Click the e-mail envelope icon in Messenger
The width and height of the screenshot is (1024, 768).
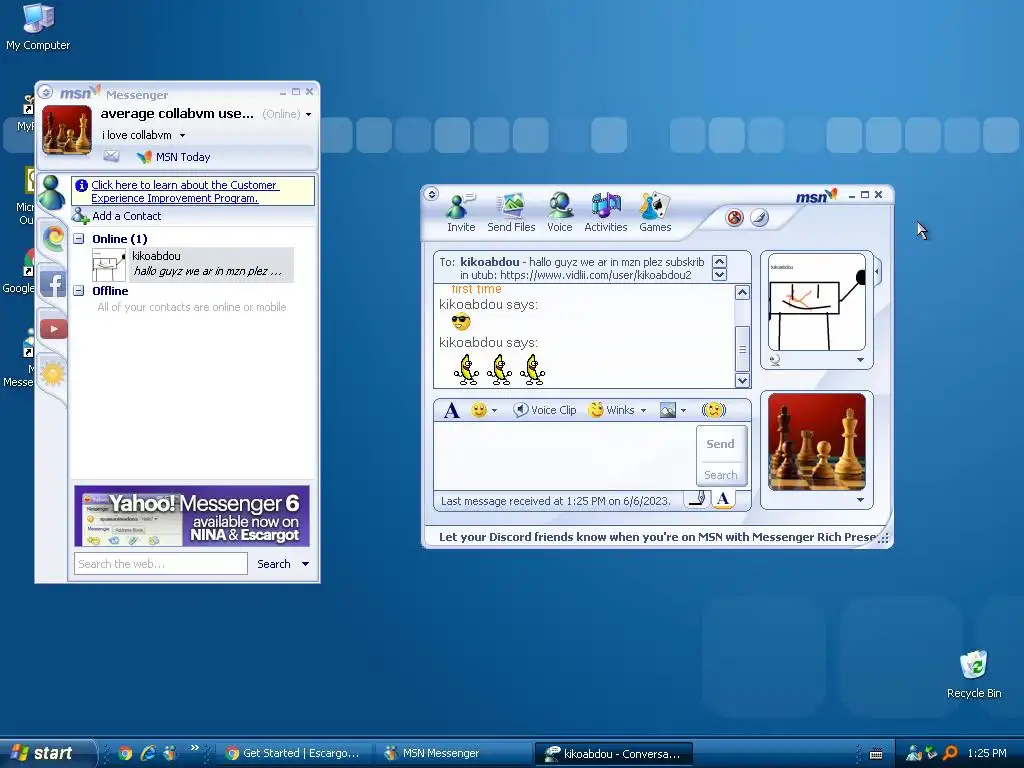click(x=111, y=156)
